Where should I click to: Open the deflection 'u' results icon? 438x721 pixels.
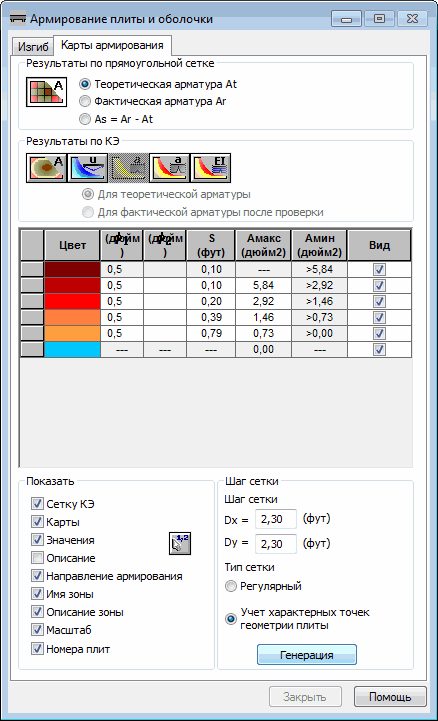87,168
